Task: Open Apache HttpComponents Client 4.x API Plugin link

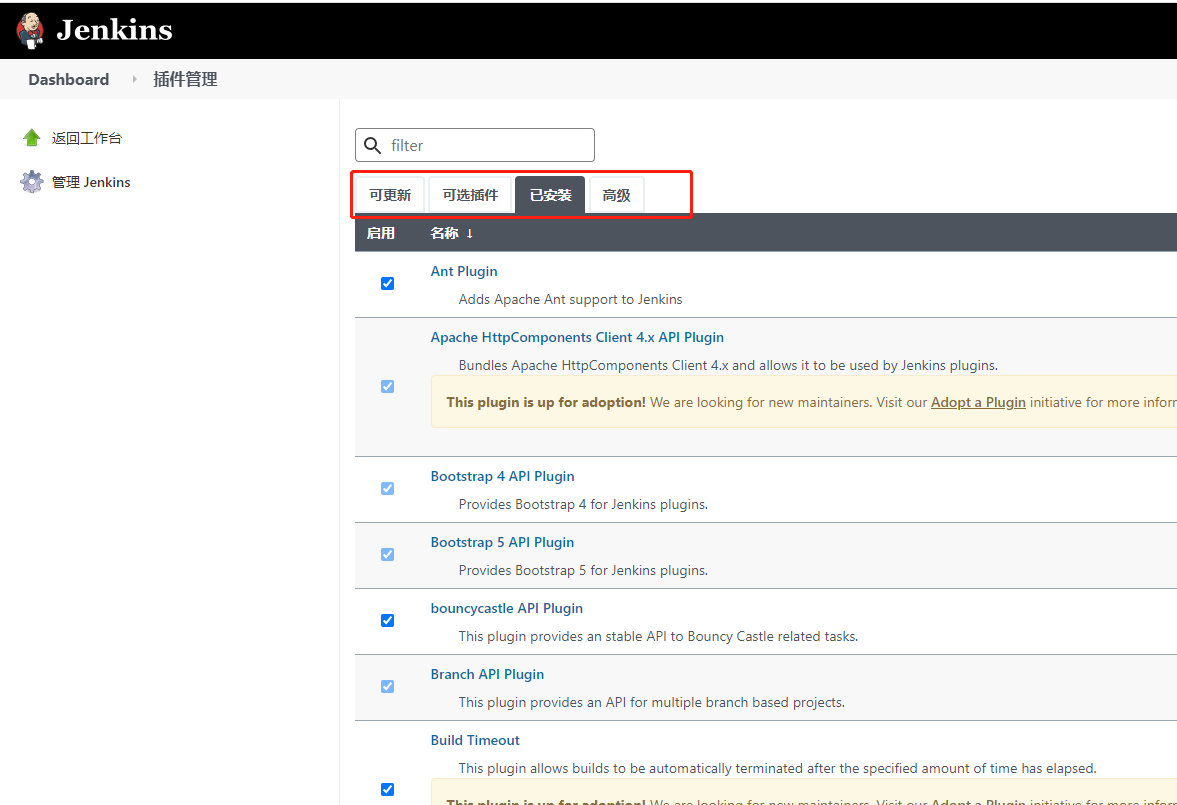Action: (577, 337)
